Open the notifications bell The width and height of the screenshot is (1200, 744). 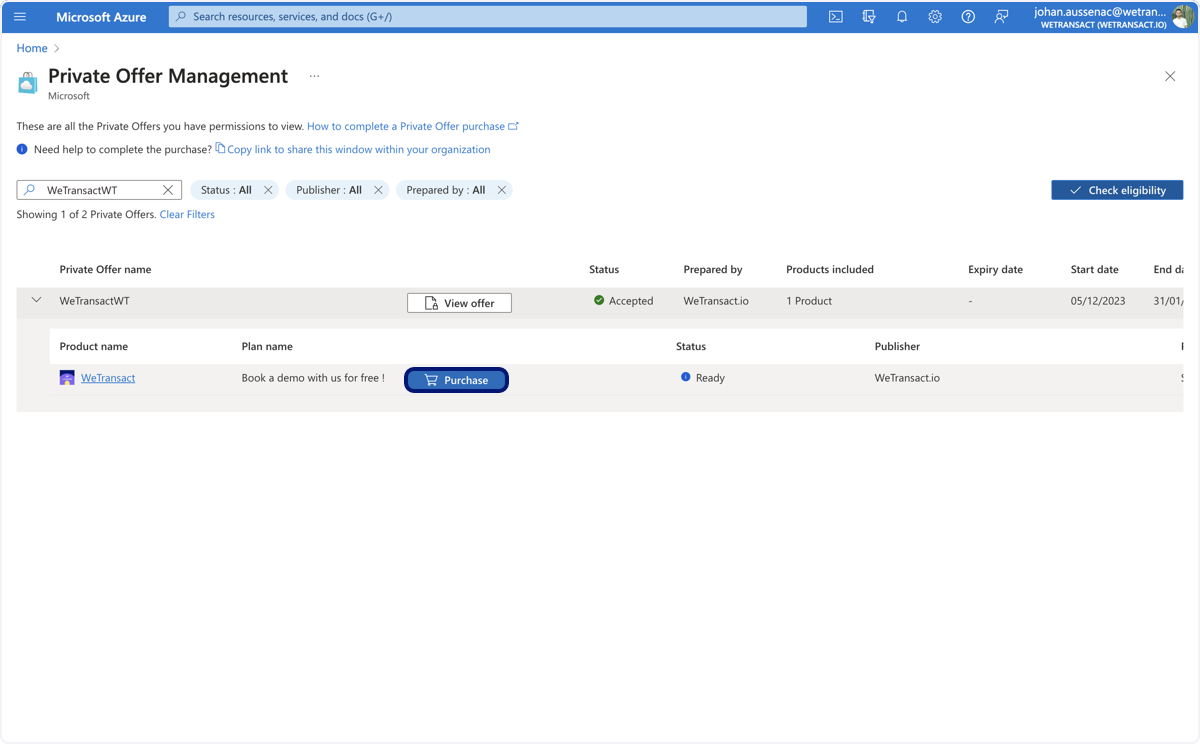902,17
